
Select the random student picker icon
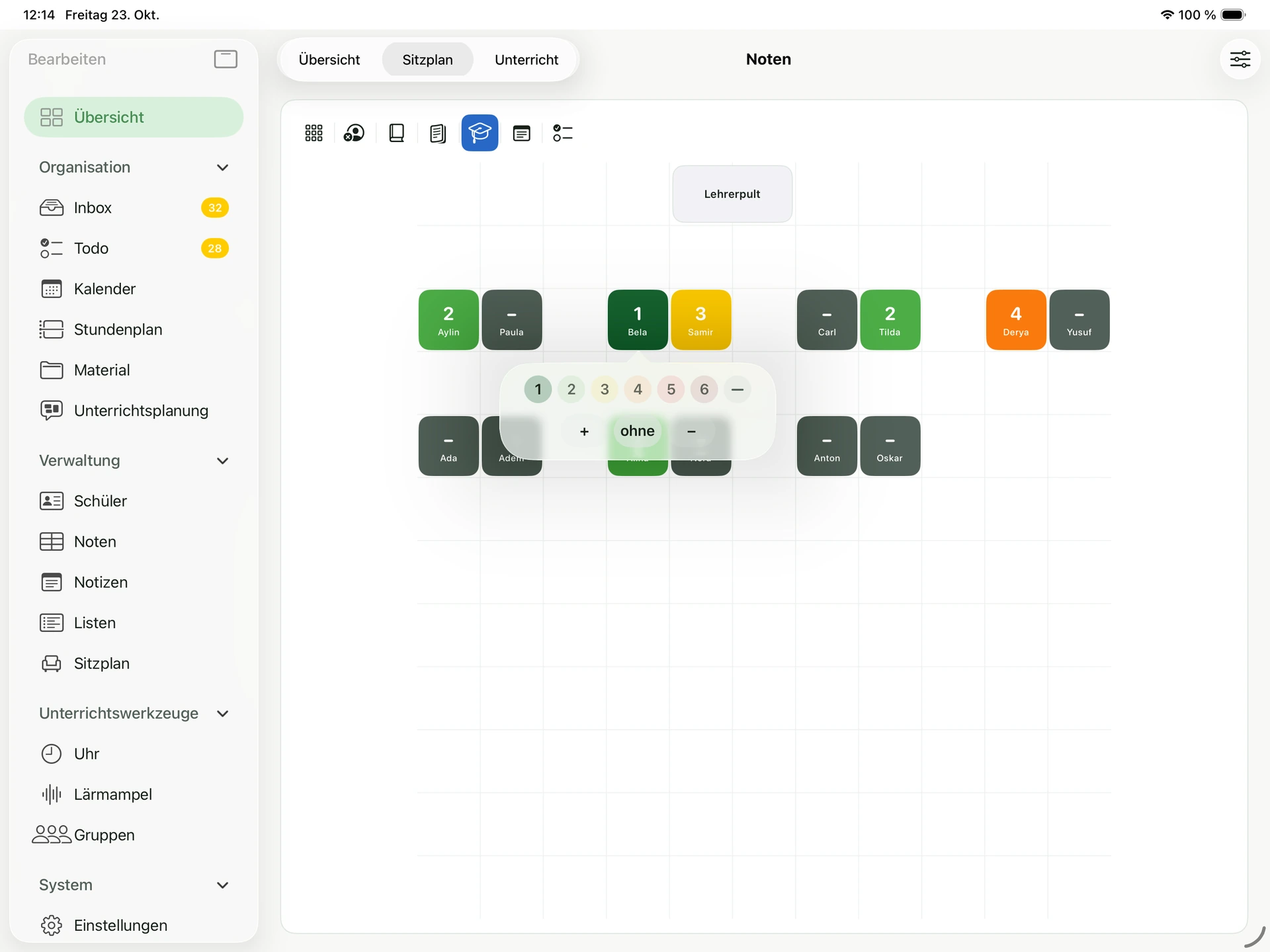(354, 133)
